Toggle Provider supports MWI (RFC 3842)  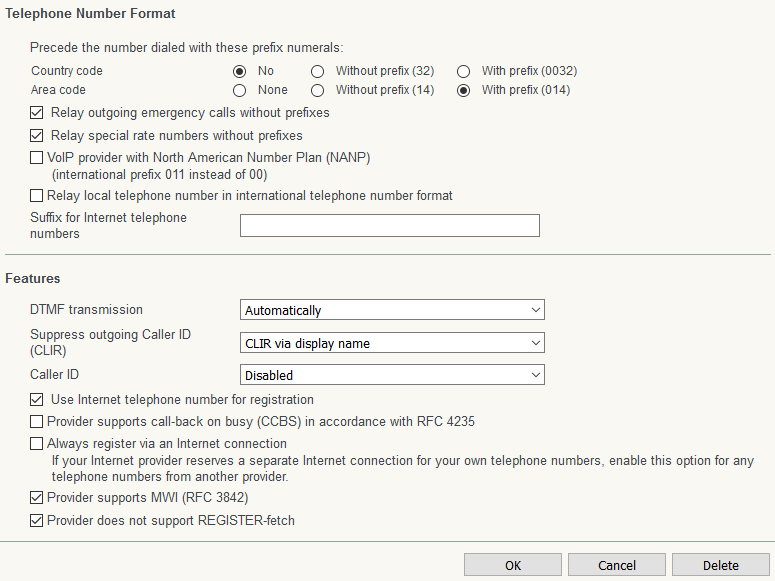[x=38, y=498]
